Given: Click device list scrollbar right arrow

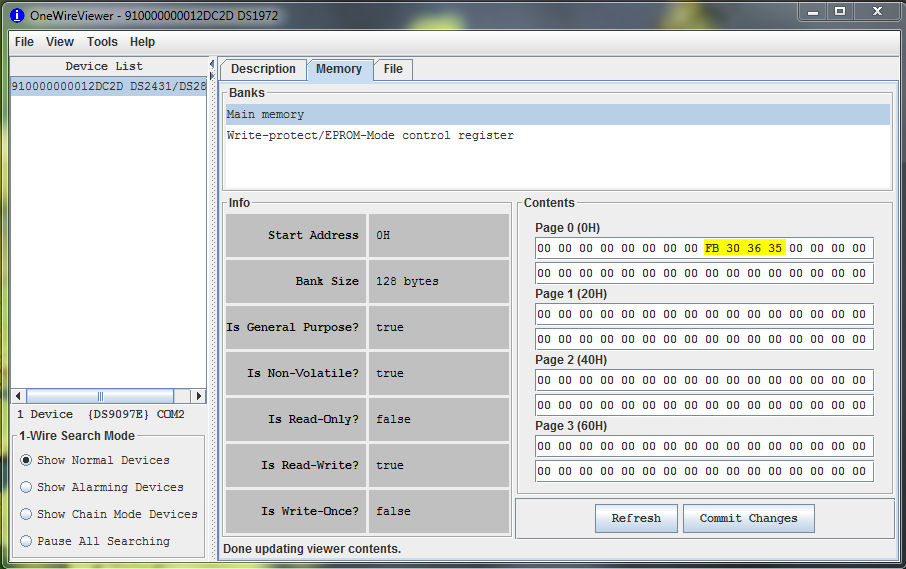Looking at the screenshot, I should pos(198,396).
